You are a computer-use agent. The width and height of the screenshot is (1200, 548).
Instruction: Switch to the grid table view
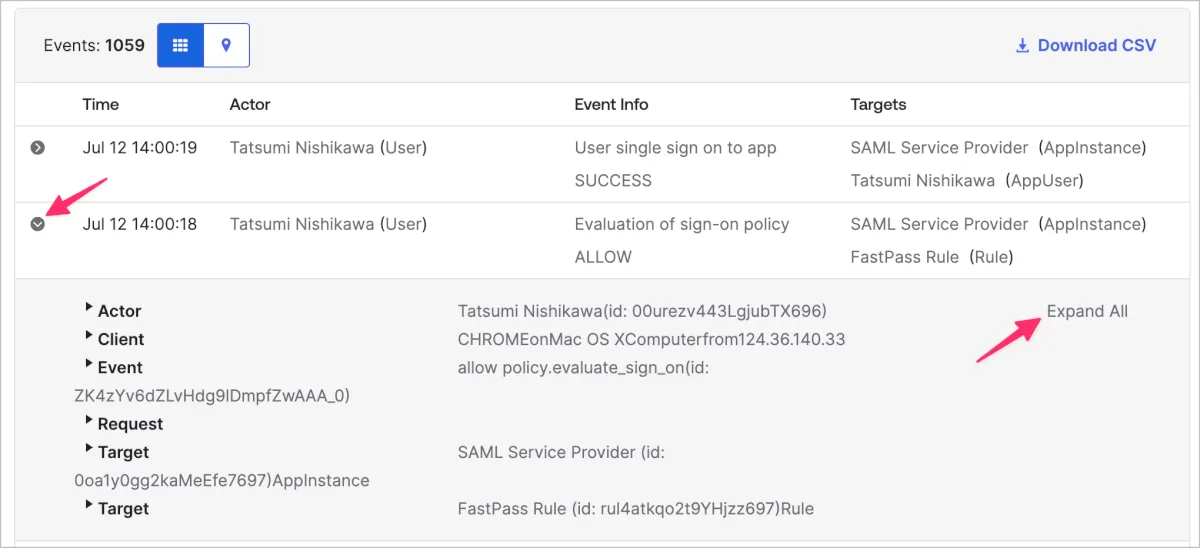[x=180, y=45]
